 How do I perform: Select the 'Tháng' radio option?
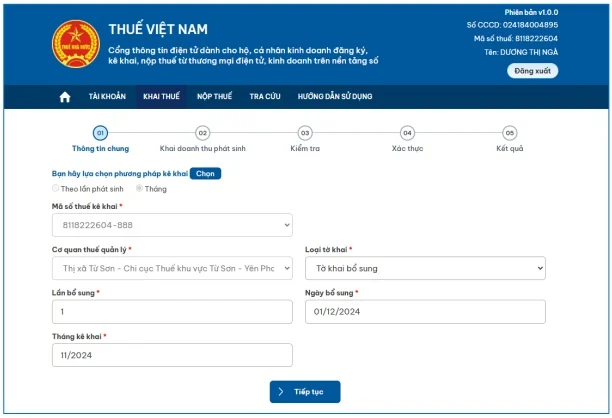point(140,188)
